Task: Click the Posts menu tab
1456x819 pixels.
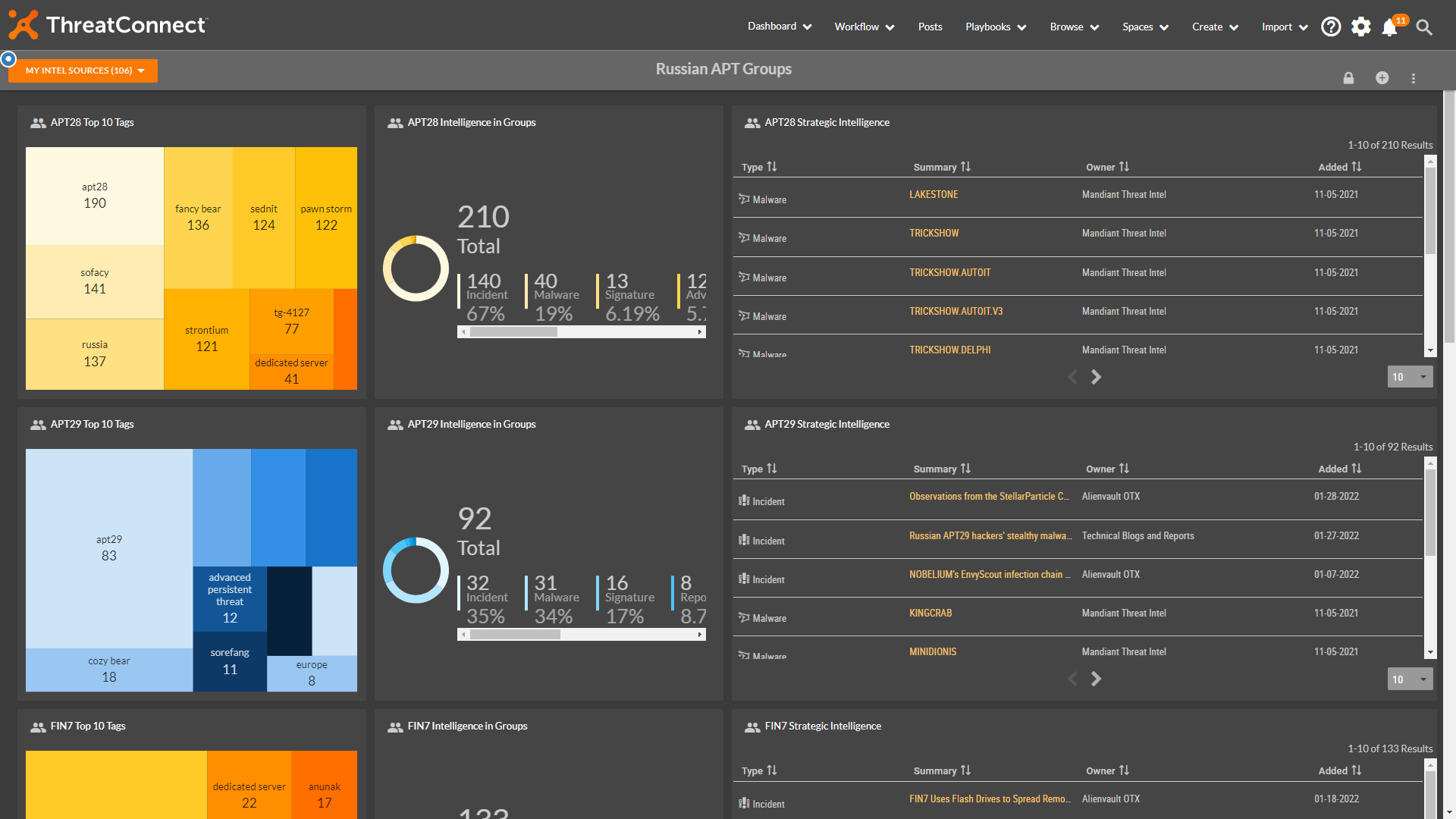Action: (929, 26)
